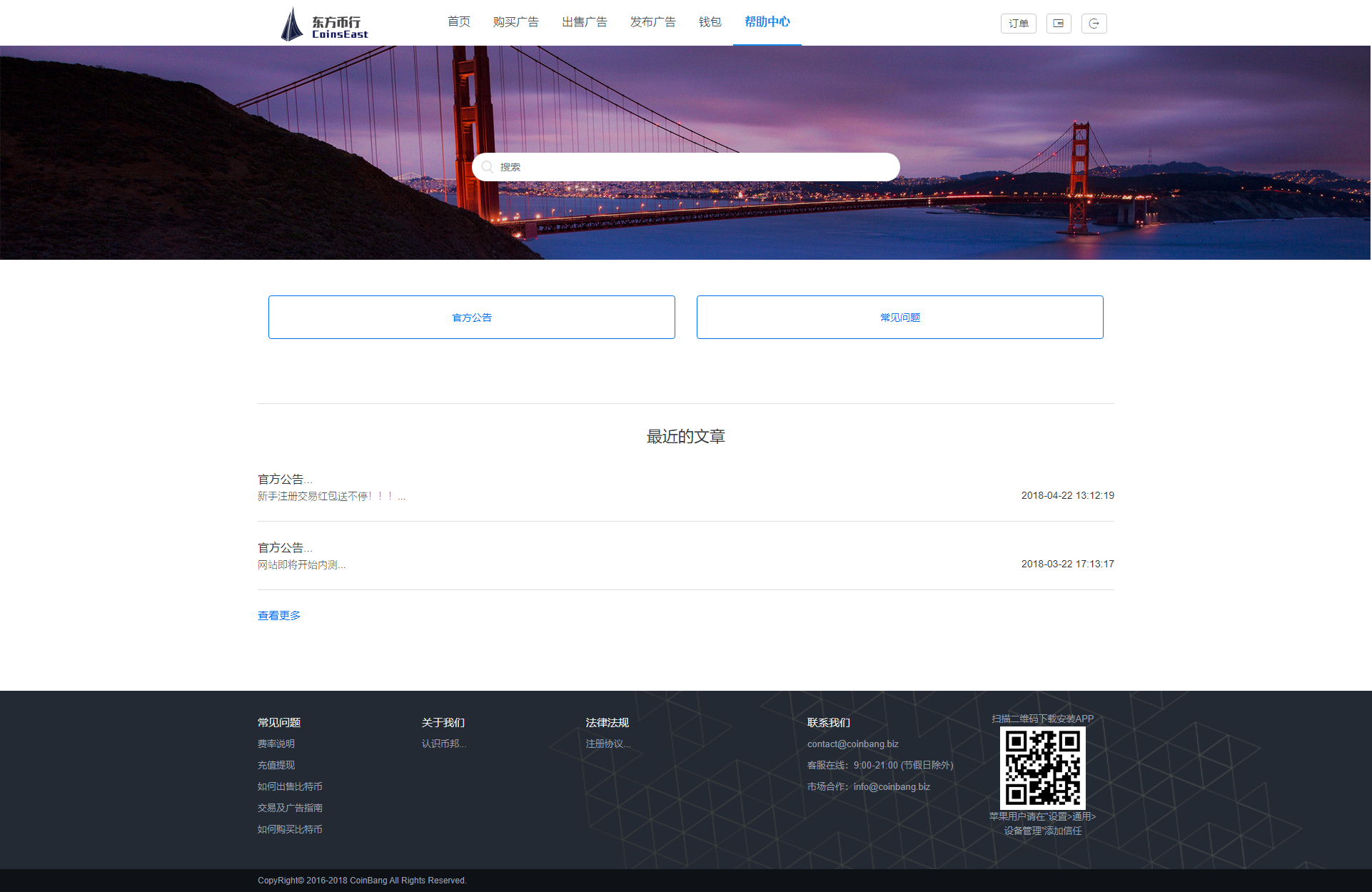Screen dimensions: 1372x892
Task: Click 扫描二维码下载安装APP caption
Action: coord(1042,719)
